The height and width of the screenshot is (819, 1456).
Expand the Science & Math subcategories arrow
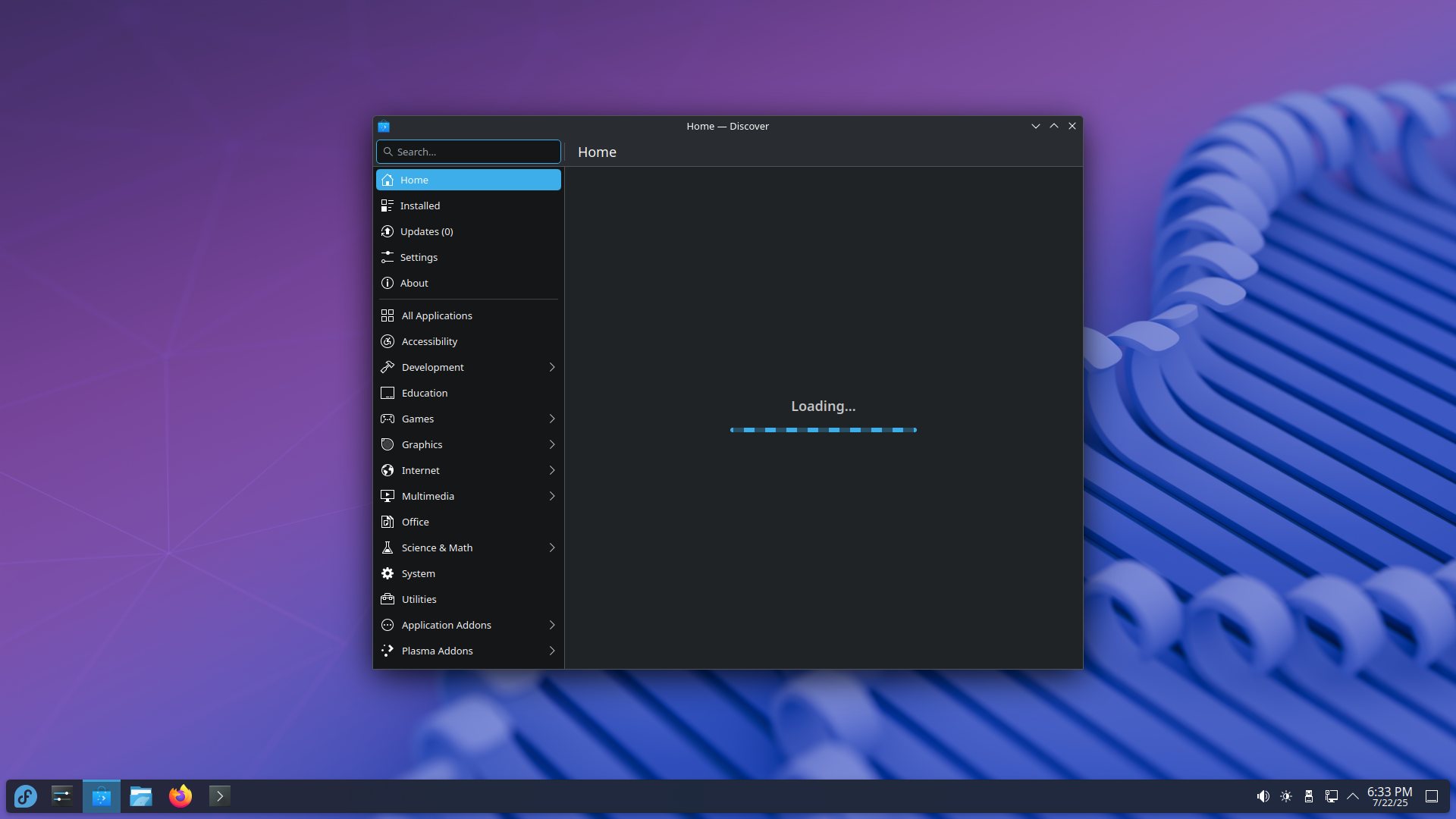tap(552, 548)
